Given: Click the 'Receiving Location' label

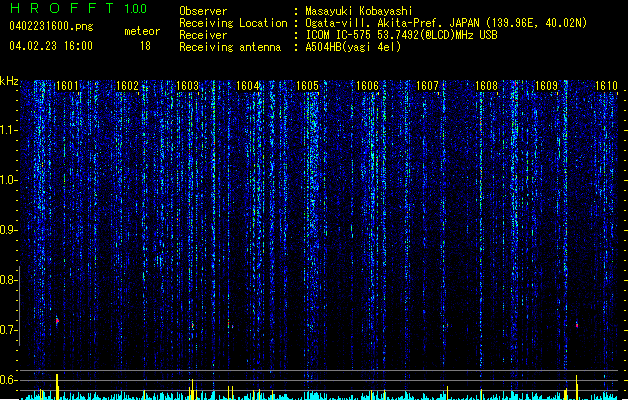Looking at the screenshot, I should (233, 23).
